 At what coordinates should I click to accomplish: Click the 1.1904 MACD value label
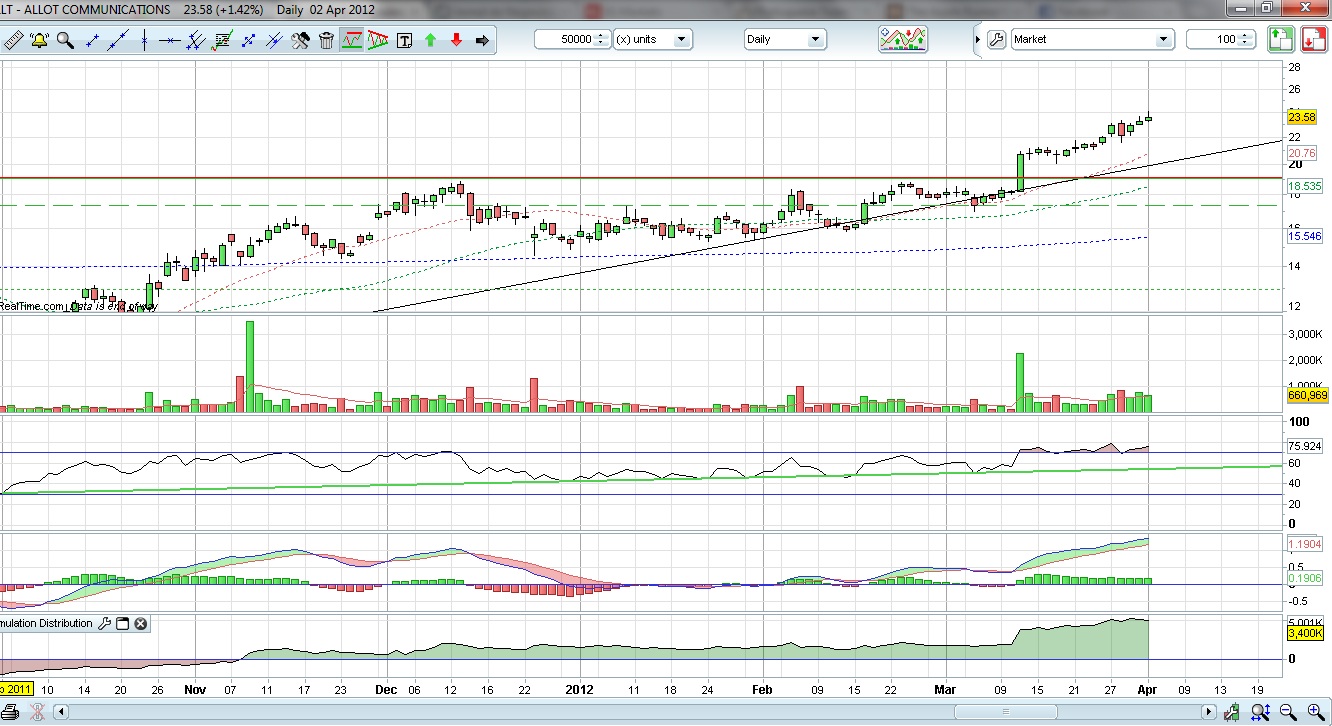click(x=1304, y=544)
